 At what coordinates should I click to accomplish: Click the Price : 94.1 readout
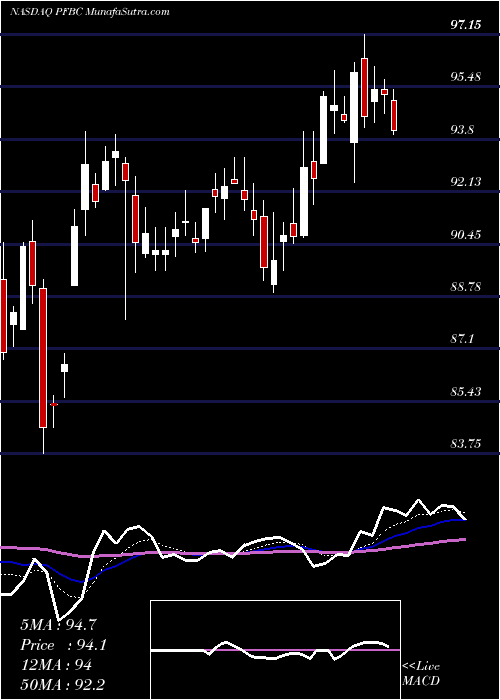click(x=64, y=645)
